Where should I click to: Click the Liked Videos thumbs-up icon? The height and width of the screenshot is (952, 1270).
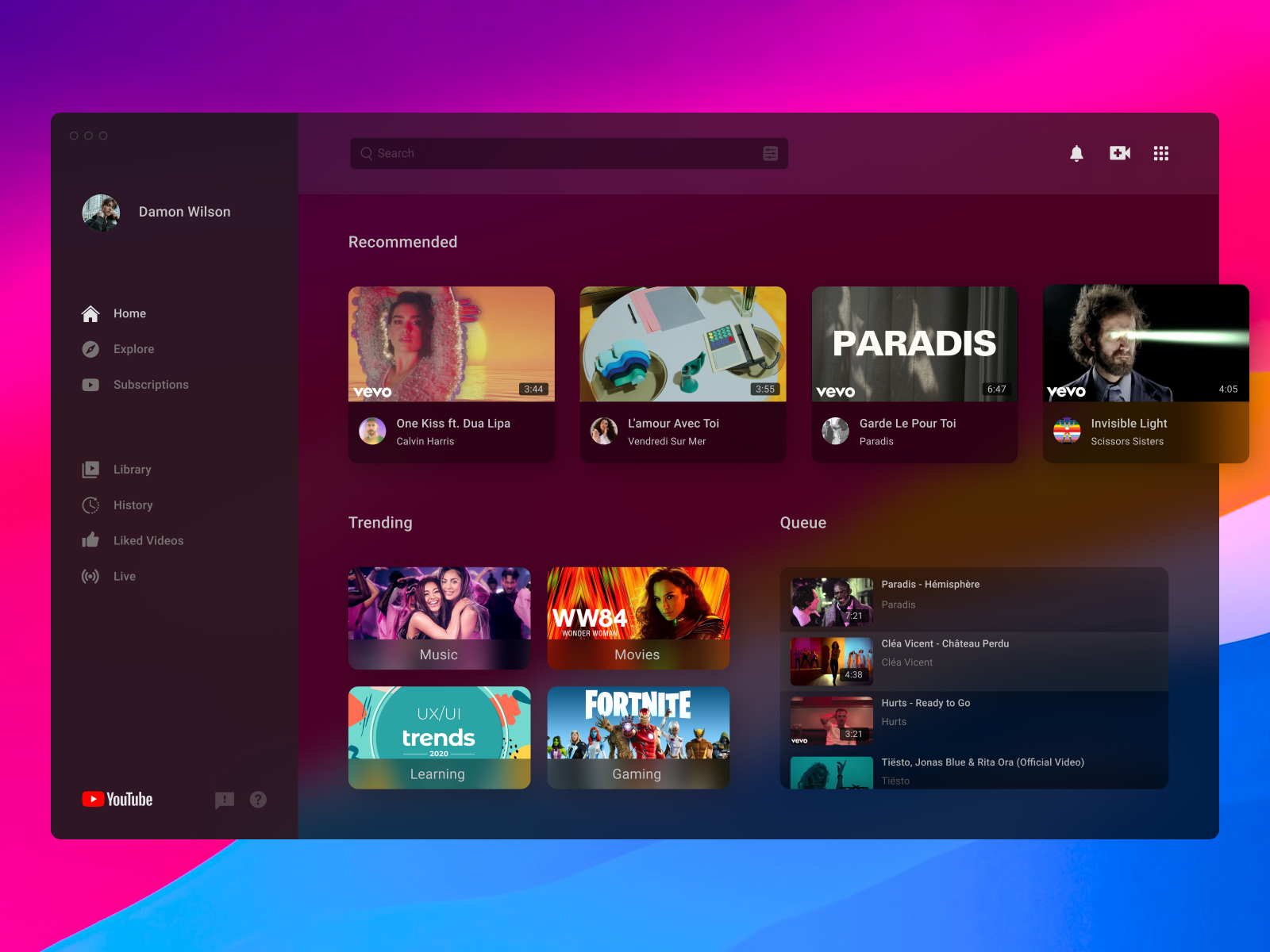point(90,540)
